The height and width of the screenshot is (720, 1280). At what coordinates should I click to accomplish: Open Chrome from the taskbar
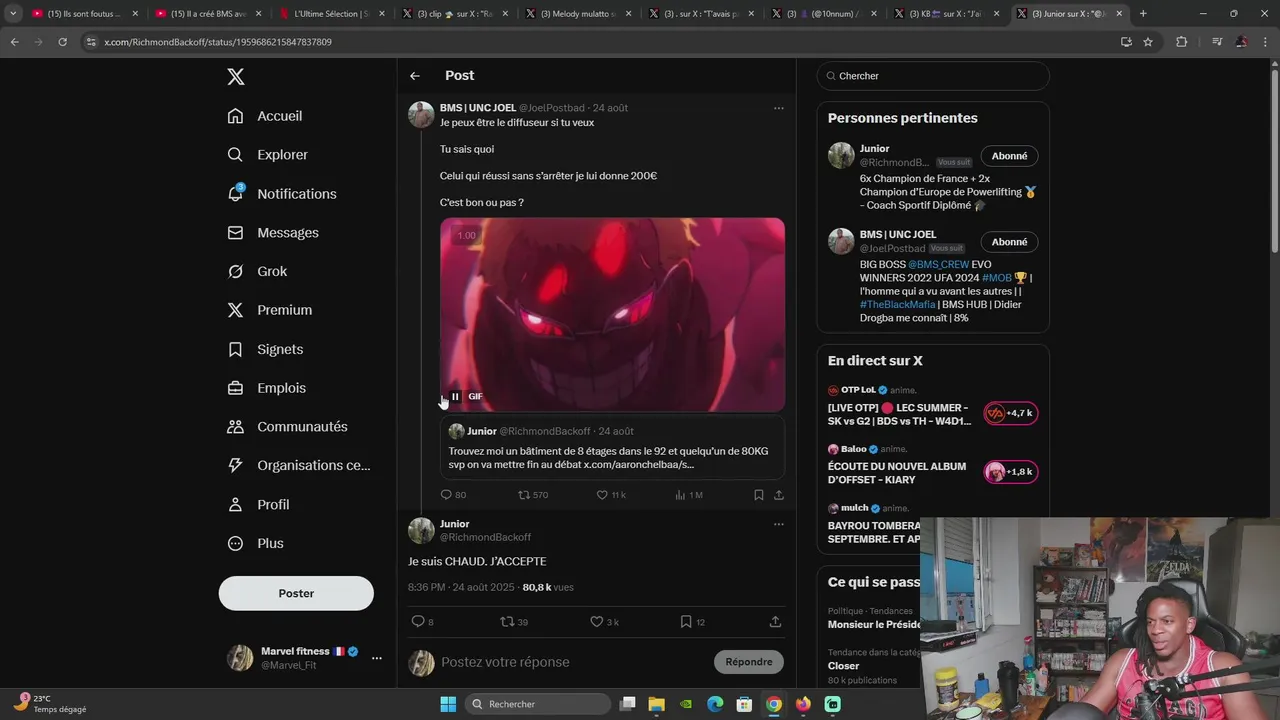click(x=774, y=704)
